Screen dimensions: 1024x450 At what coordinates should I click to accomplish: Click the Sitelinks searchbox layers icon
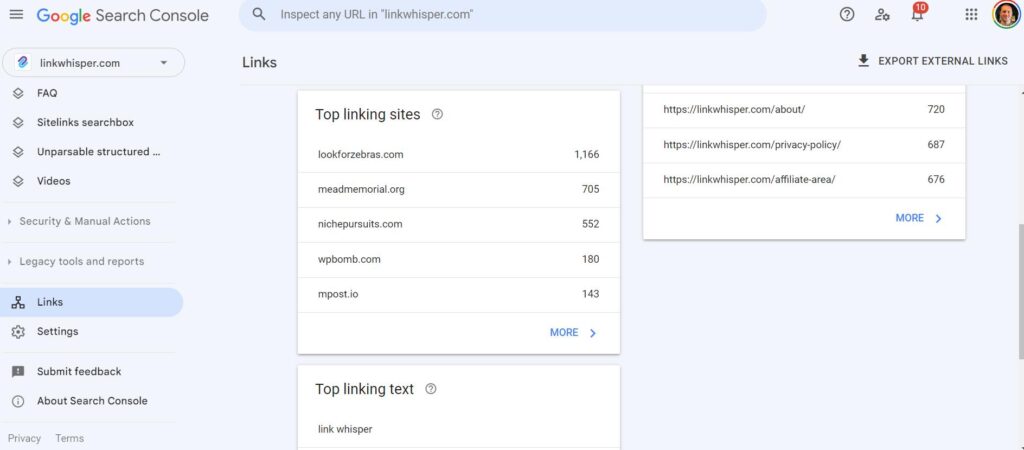tap(18, 123)
